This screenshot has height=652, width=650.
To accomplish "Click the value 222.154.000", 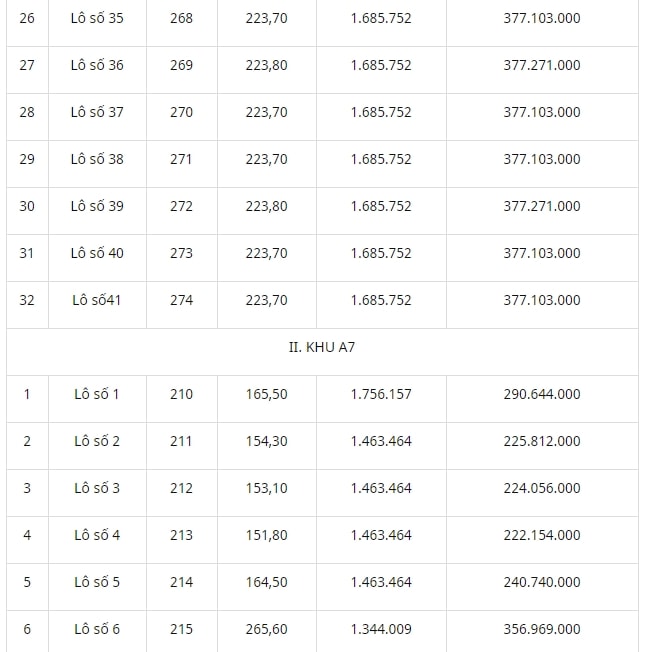I will point(542,535).
